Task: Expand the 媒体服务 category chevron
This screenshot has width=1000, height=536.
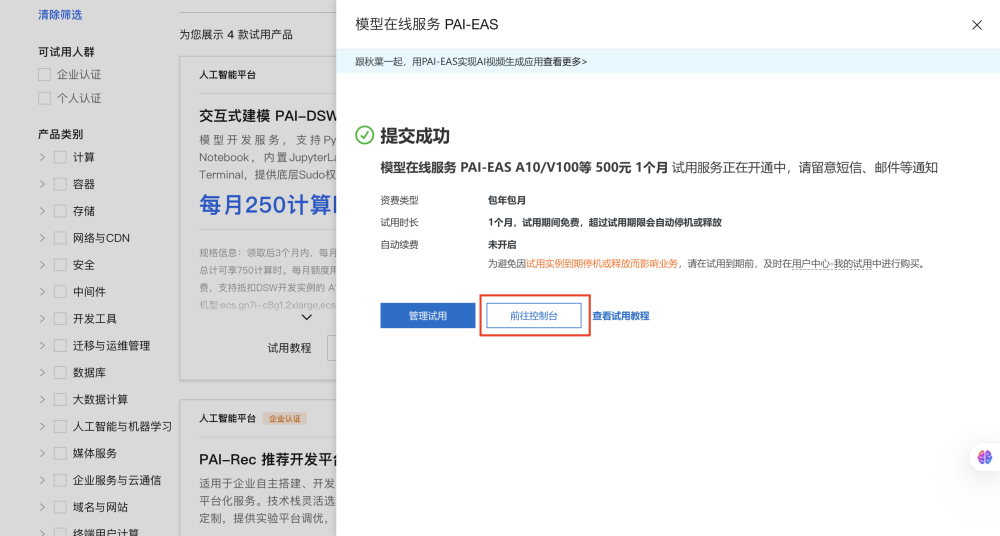Action: [x=42, y=453]
